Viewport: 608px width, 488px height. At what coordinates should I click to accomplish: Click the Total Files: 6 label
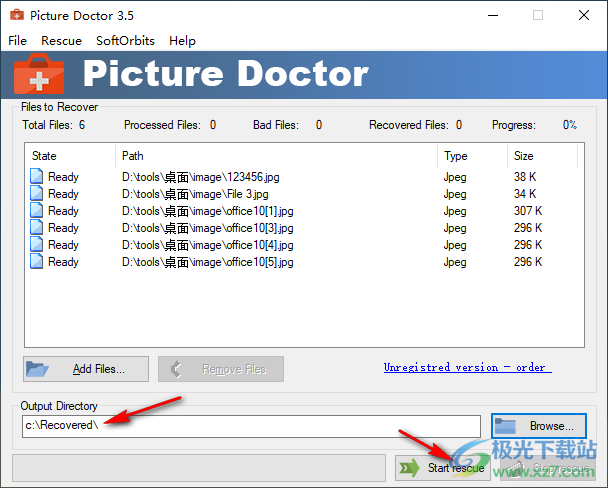tap(54, 125)
